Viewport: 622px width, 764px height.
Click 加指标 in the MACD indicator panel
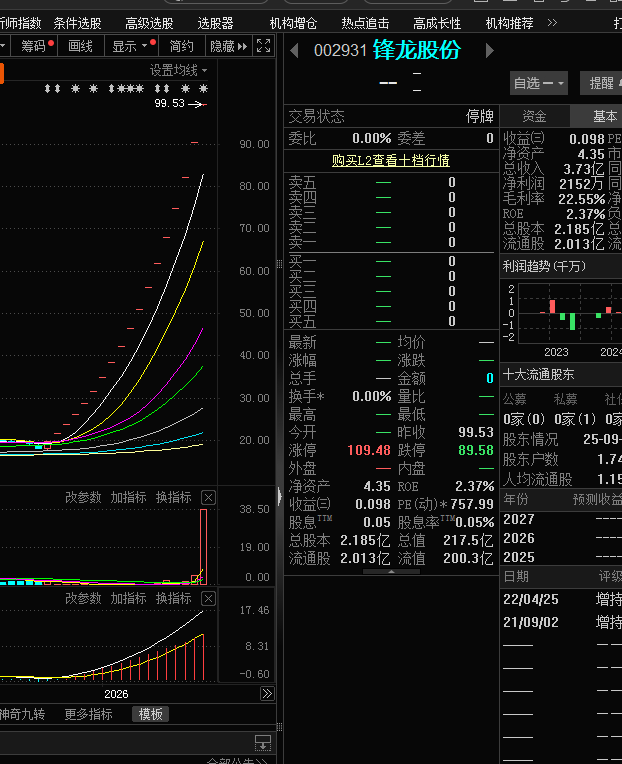click(x=129, y=598)
